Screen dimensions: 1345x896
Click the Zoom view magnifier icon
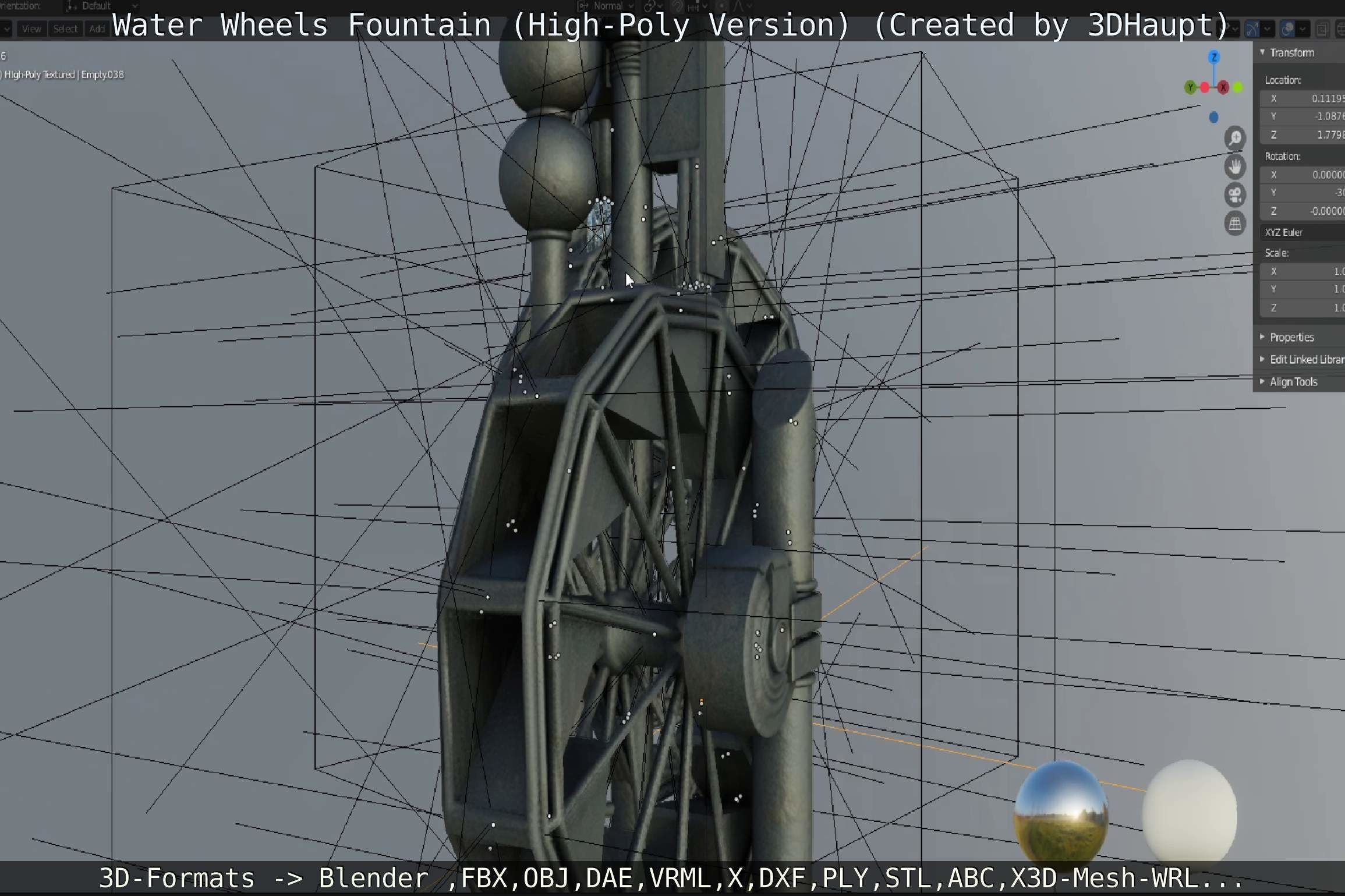click(1234, 138)
